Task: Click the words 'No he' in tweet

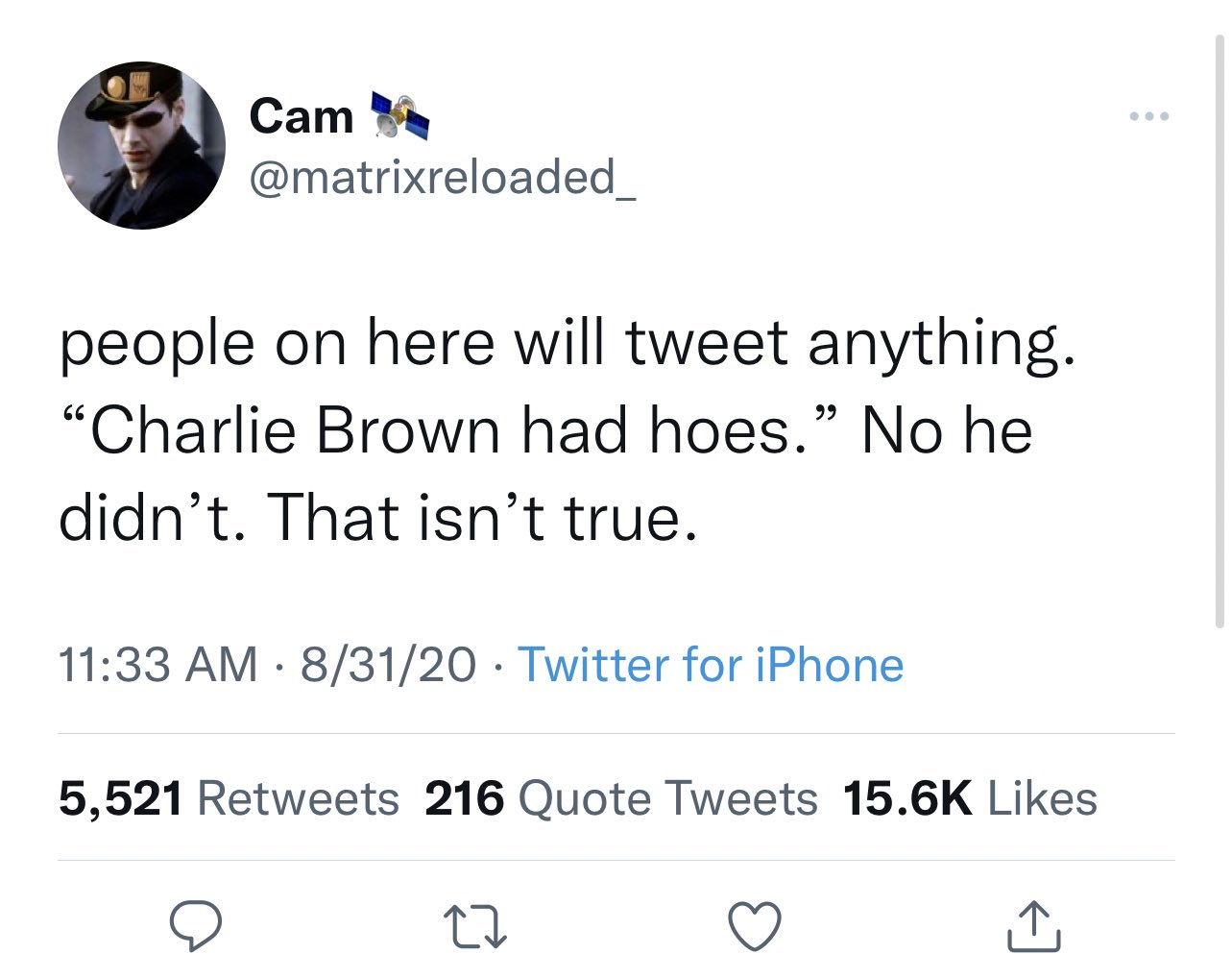Action: (947, 430)
